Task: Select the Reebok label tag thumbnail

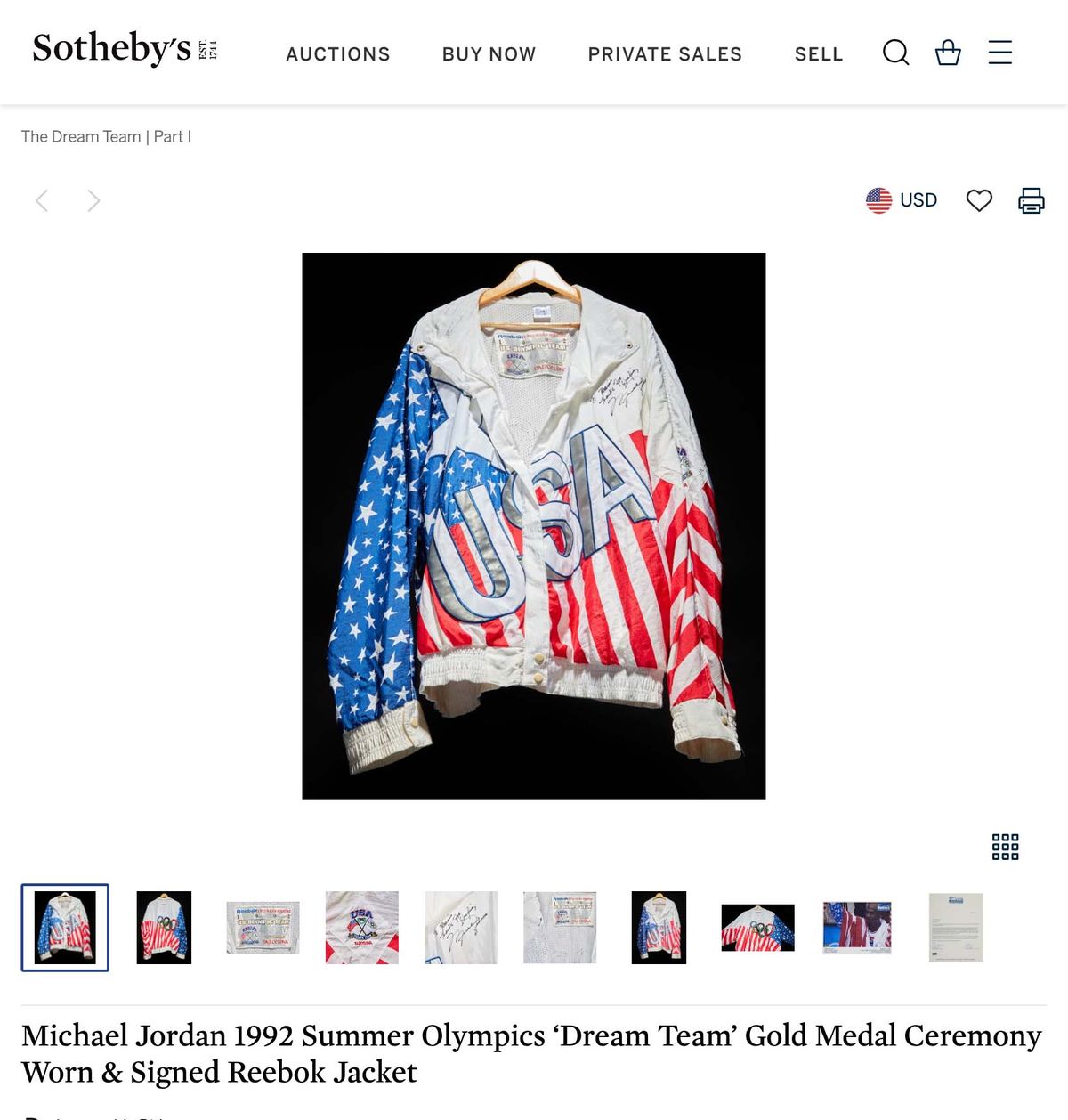Action: click(x=263, y=928)
